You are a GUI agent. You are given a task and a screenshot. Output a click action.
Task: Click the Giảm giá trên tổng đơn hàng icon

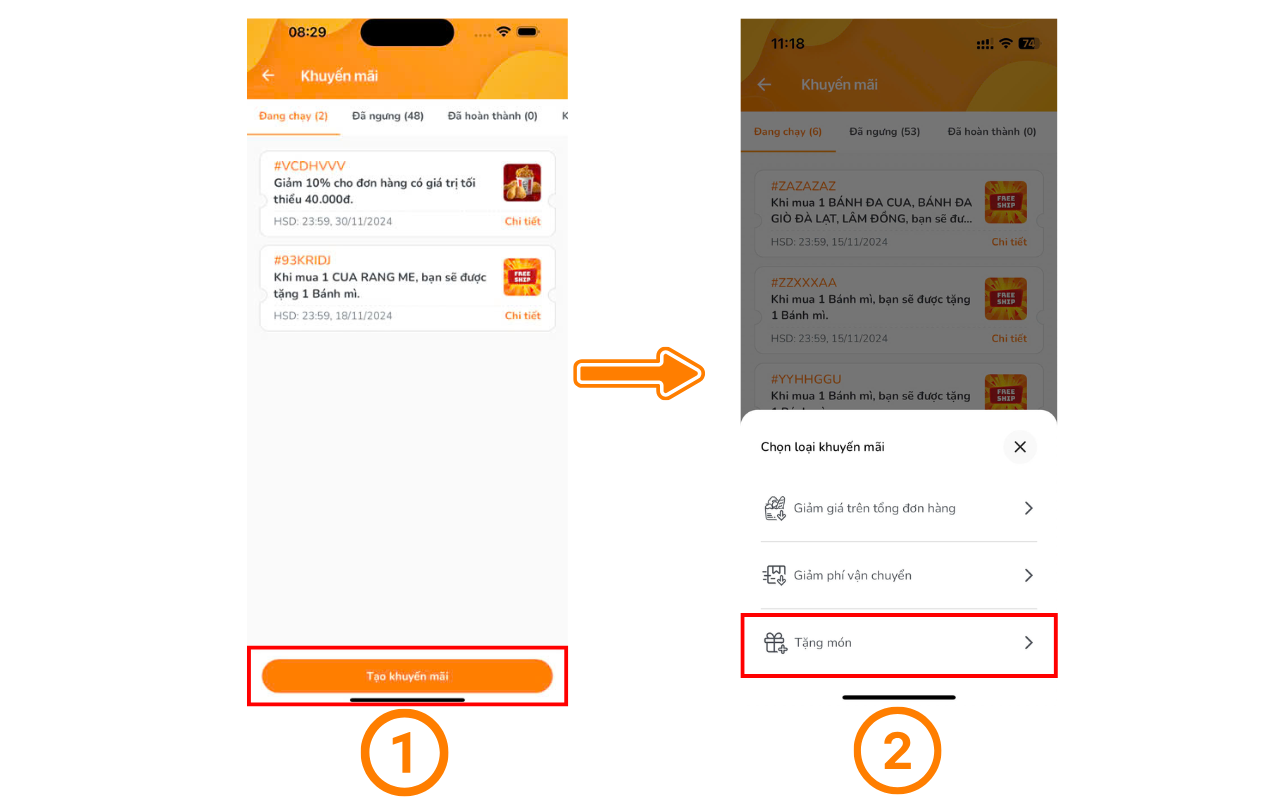(775, 508)
